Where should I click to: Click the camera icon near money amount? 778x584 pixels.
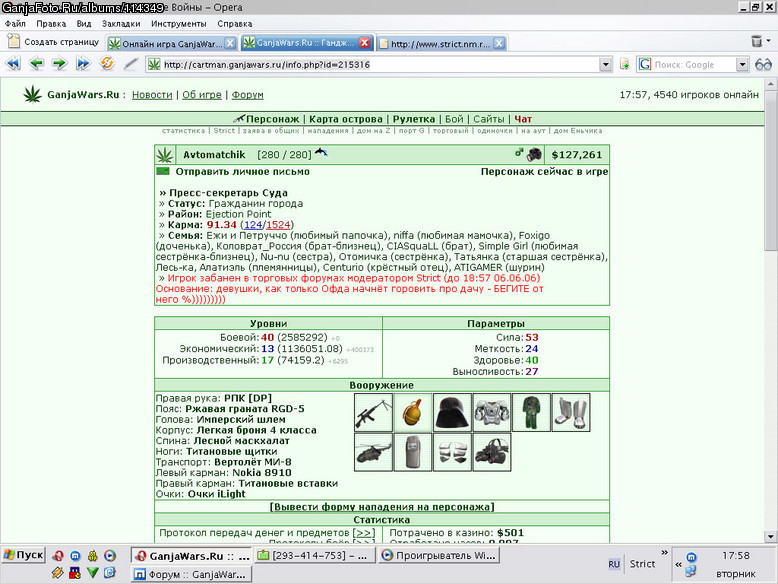(534, 154)
